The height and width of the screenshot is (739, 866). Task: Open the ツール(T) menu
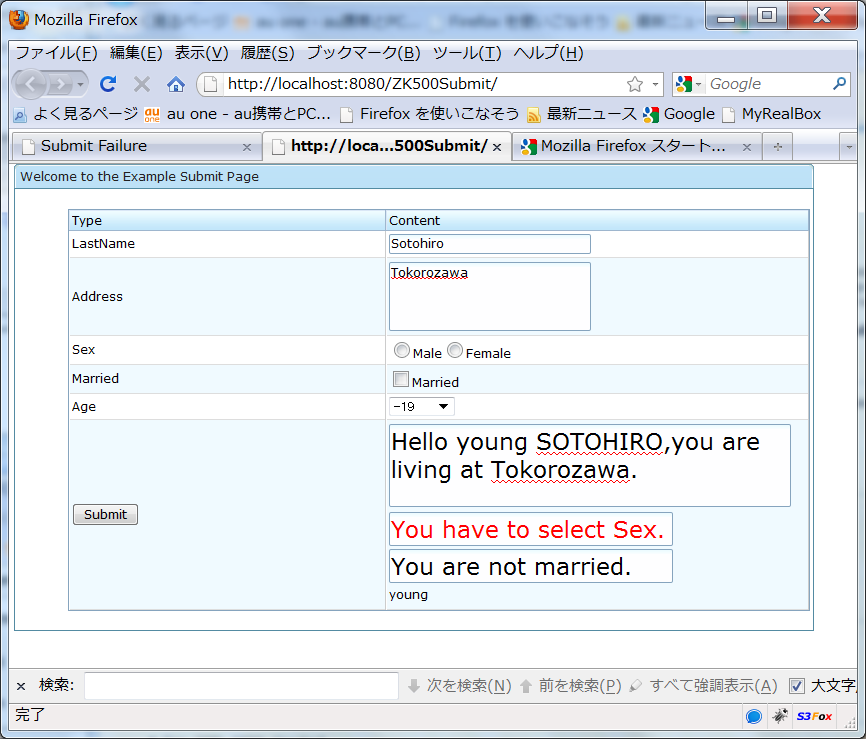pyautogui.click(x=467, y=53)
